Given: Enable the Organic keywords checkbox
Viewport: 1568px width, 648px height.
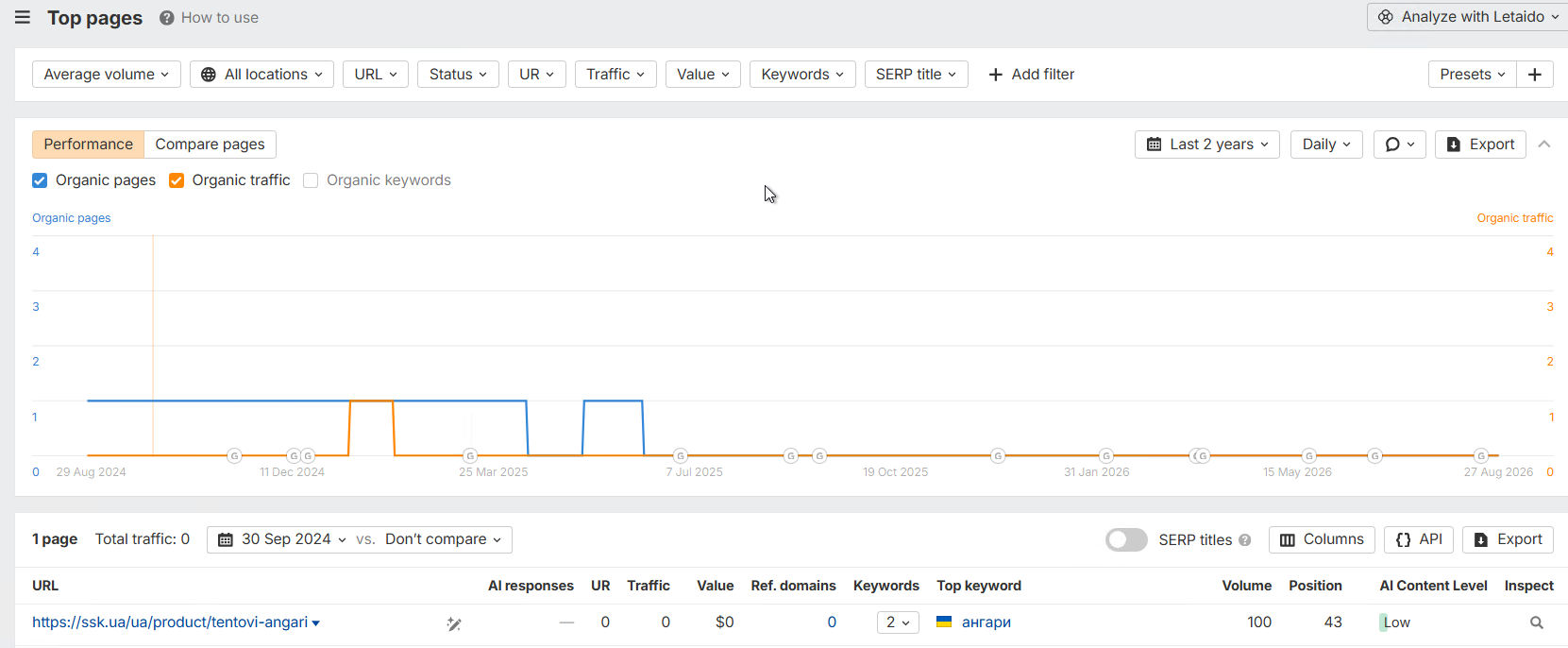Looking at the screenshot, I should click(x=311, y=180).
